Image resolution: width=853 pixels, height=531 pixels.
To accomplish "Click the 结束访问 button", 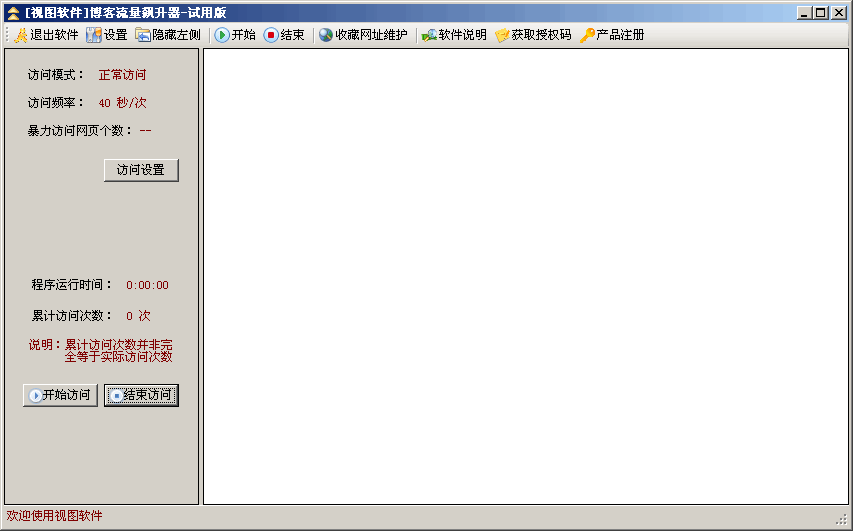I will coord(141,395).
